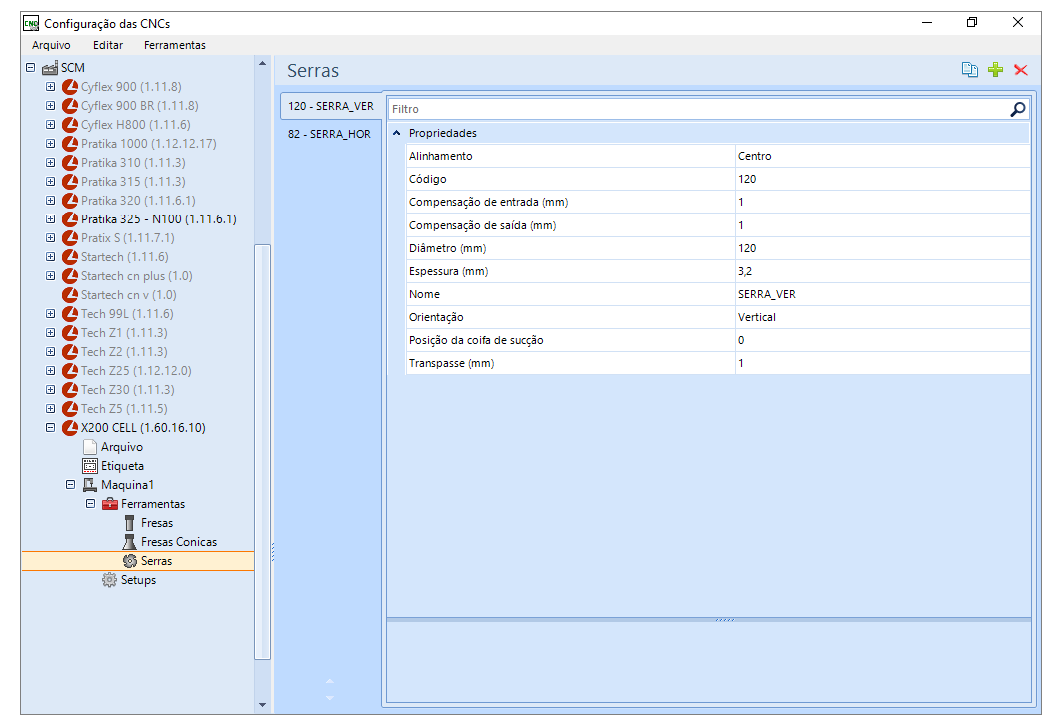Click the Maquina1 machine icon
This screenshot has height=725, width=1049.
(x=90, y=485)
